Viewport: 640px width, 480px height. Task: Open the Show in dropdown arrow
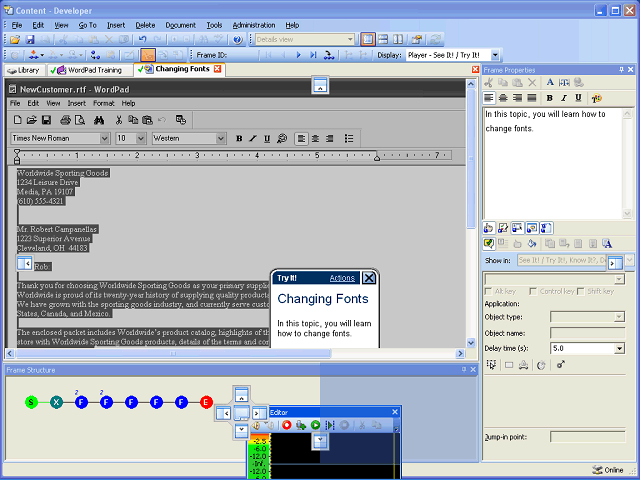(629, 260)
